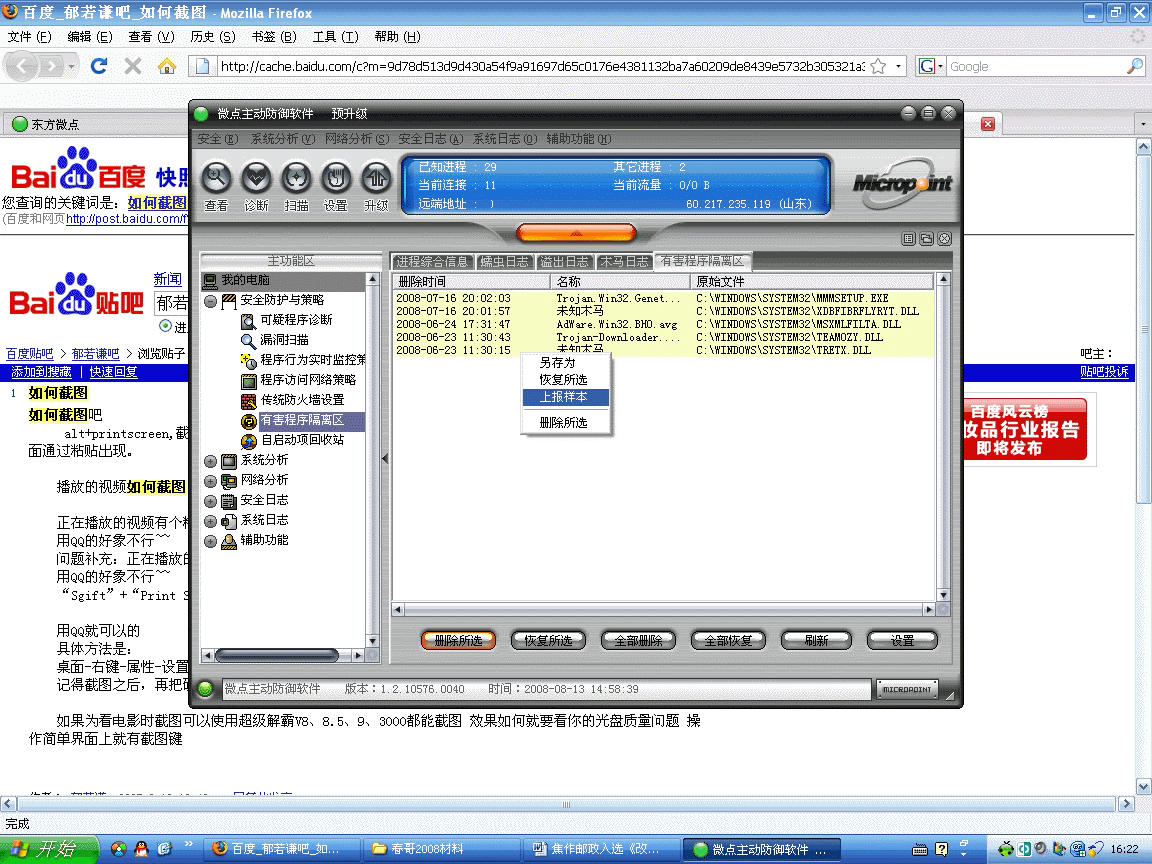The width and height of the screenshot is (1152, 864).
Task: Click the 全部恢复 button
Action: pyautogui.click(x=728, y=641)
